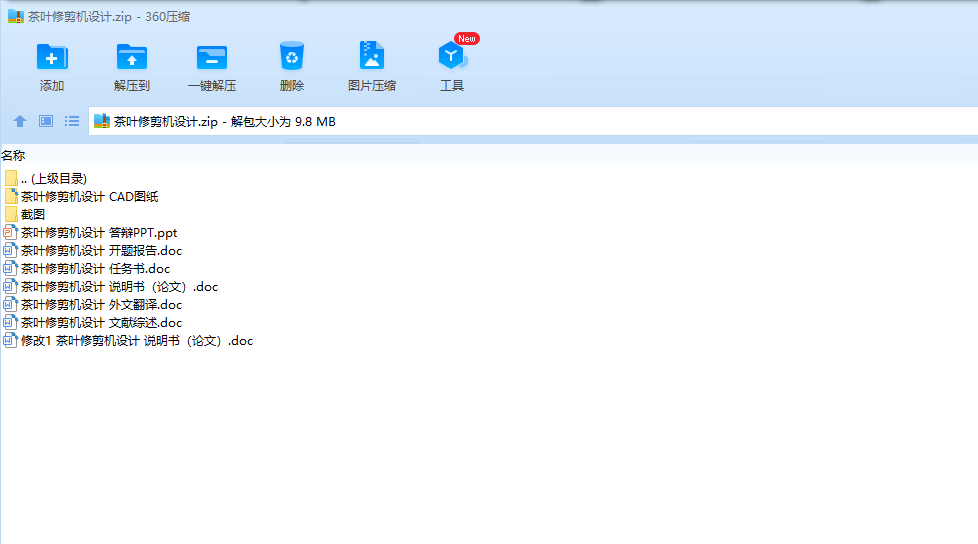The image size is (978, 544).
Task: Select the 截图 folder
Action: coord(25,215)
